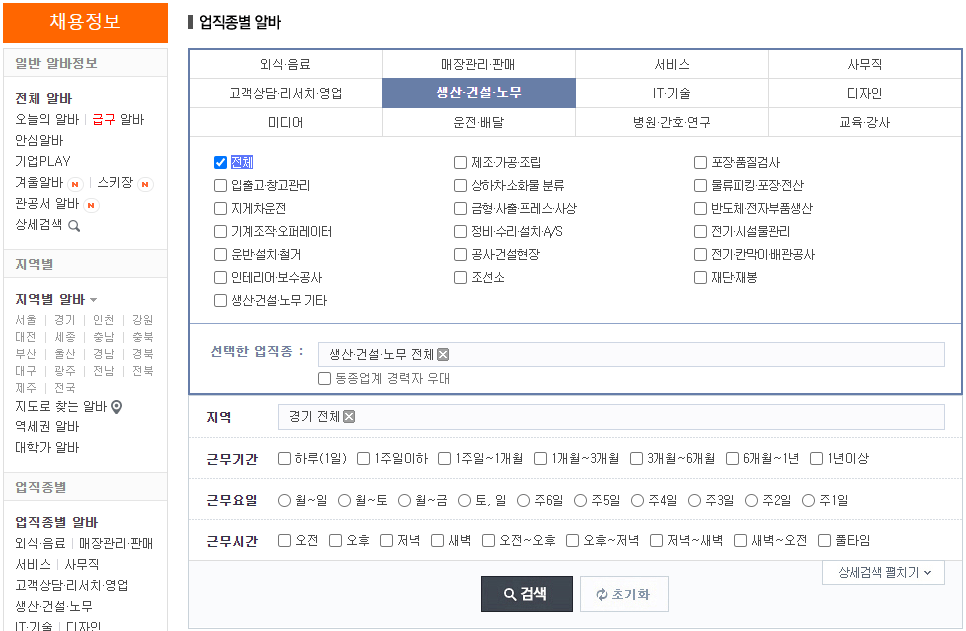Click the 지역 input field
966x631 pixels.
611,417
